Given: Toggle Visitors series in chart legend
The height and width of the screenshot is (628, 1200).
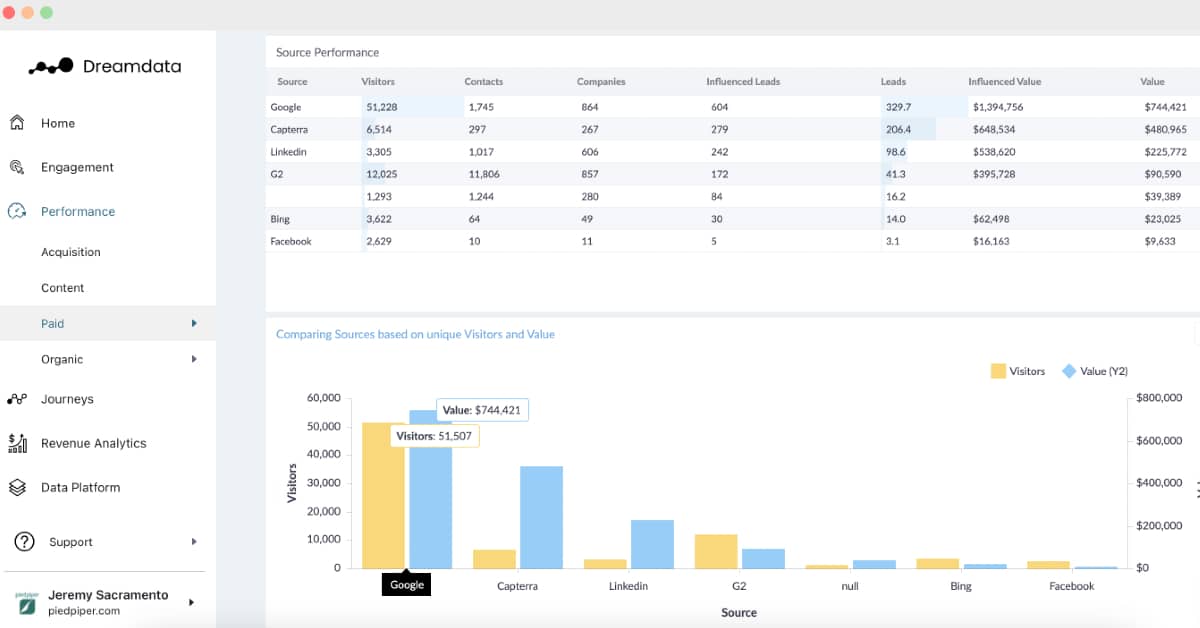Looking at the screenshot, I should click(x=1018, y=371).
